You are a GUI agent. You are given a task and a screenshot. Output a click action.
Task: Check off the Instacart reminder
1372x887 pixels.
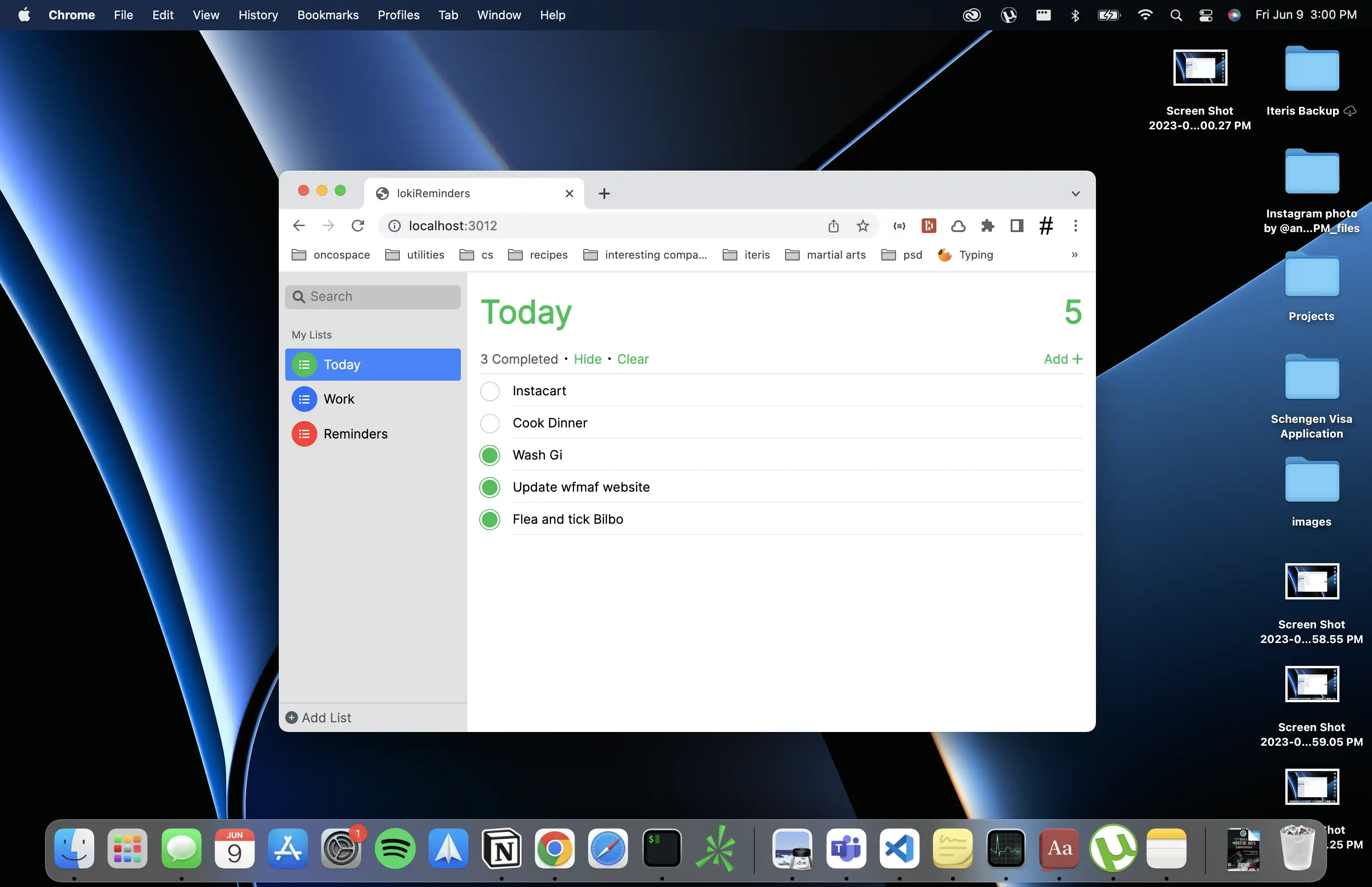[x=489, y=391]
